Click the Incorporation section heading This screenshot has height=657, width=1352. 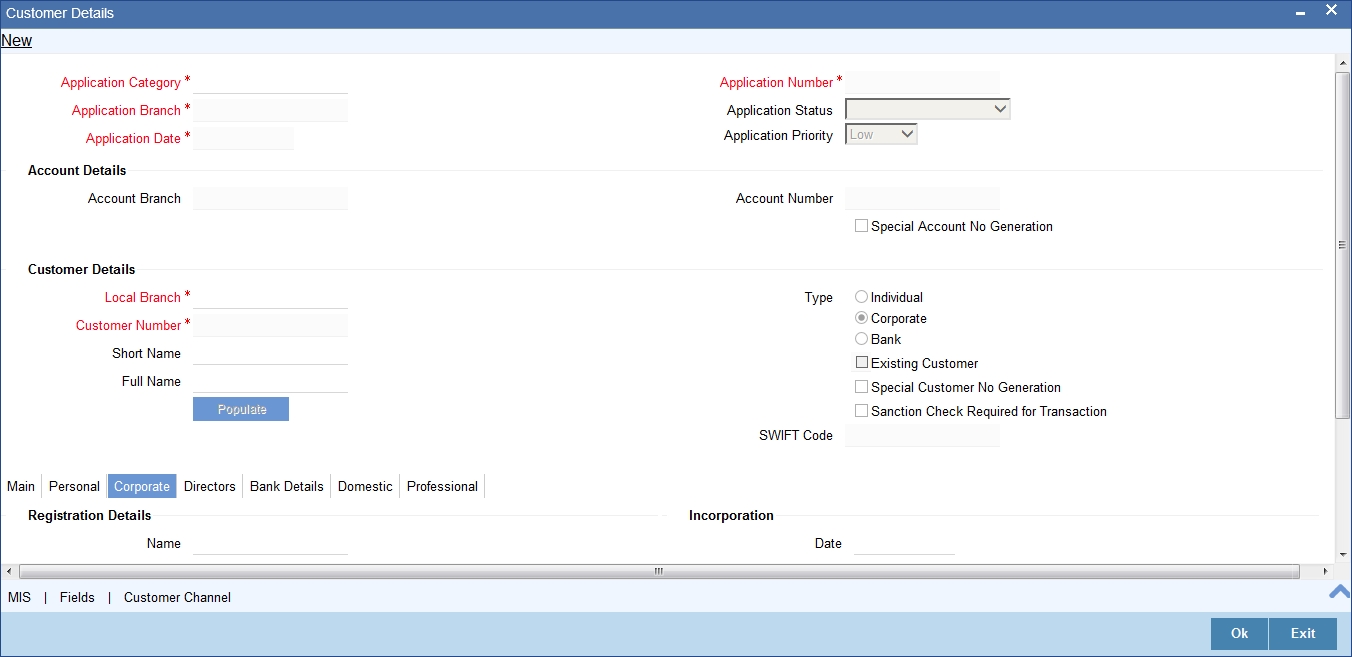point(731,515)
